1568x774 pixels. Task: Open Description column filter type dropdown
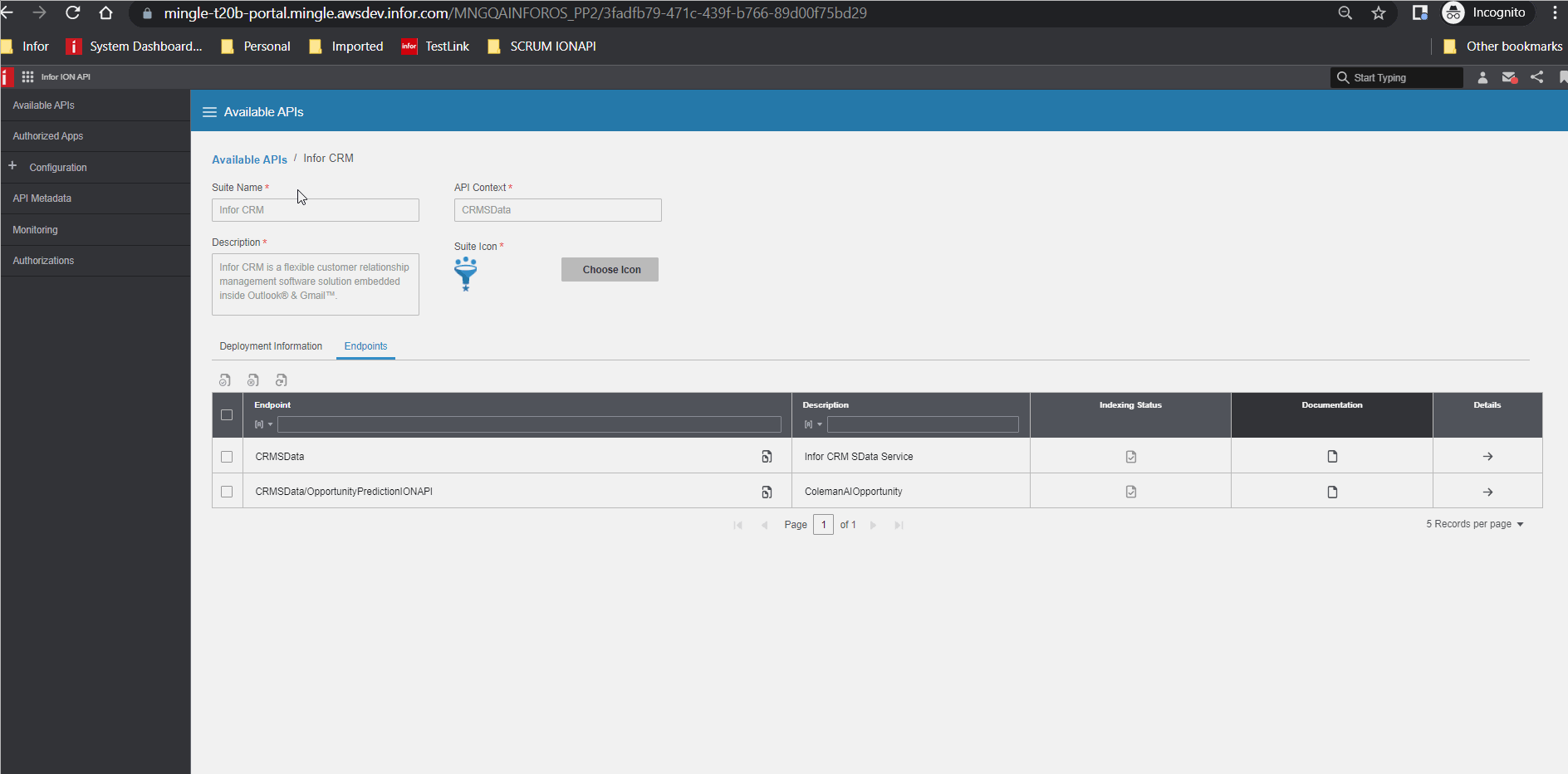click(813, 424)
